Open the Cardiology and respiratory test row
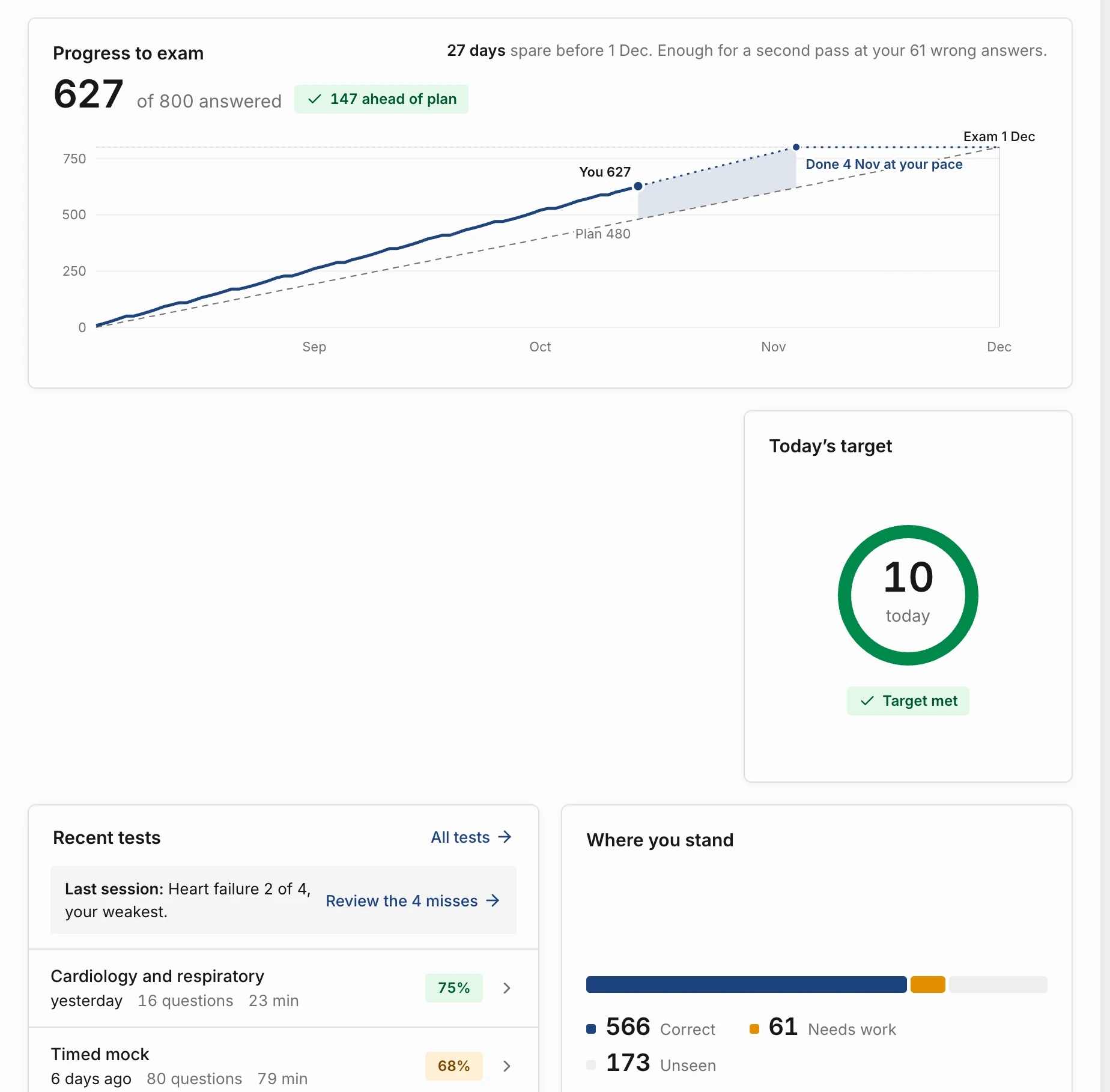The height and width of the screenshot is (1092, 1110). [284, 988]
